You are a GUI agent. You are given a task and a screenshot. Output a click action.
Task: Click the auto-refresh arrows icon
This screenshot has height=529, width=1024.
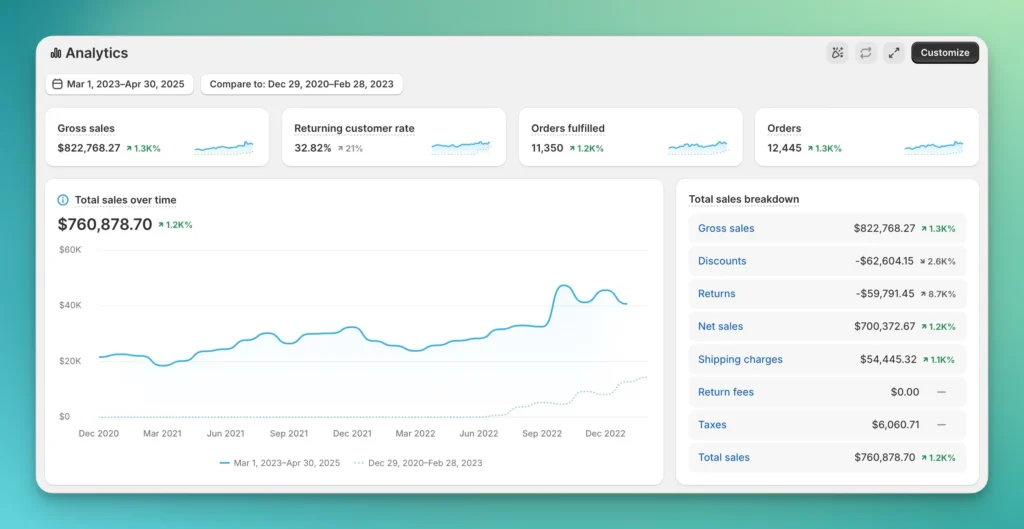[x=866, y=53]
